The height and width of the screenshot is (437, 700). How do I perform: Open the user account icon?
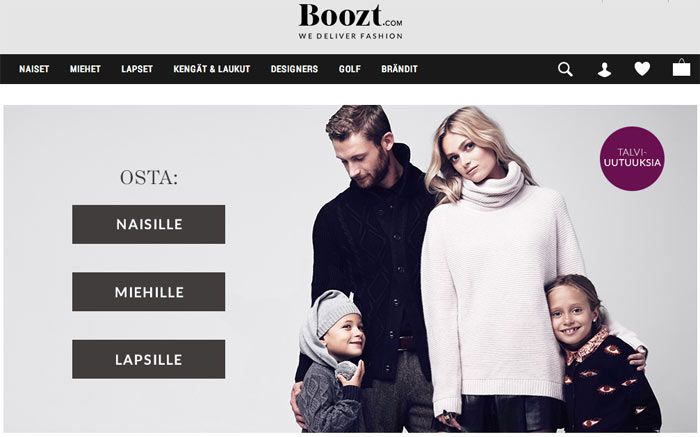click(x=604, y=70)
